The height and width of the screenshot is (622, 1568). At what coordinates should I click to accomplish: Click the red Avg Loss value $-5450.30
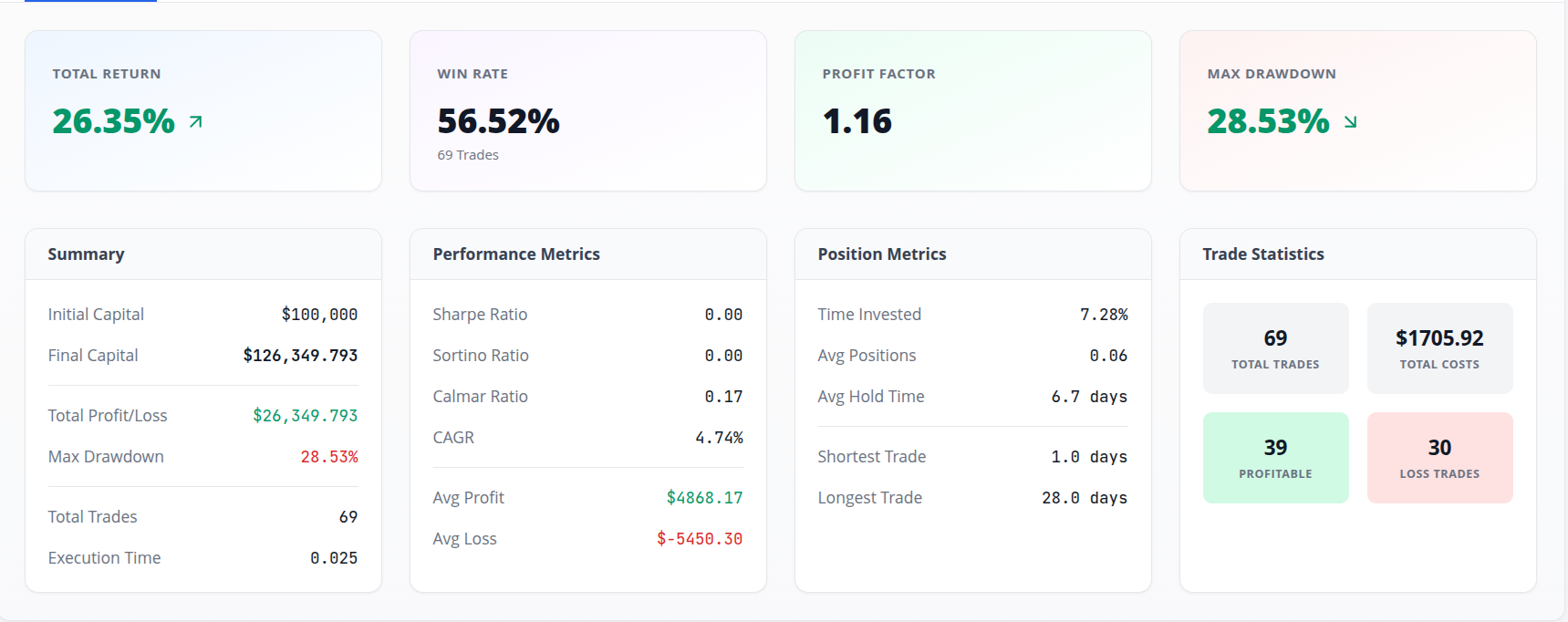click(700, 539)
